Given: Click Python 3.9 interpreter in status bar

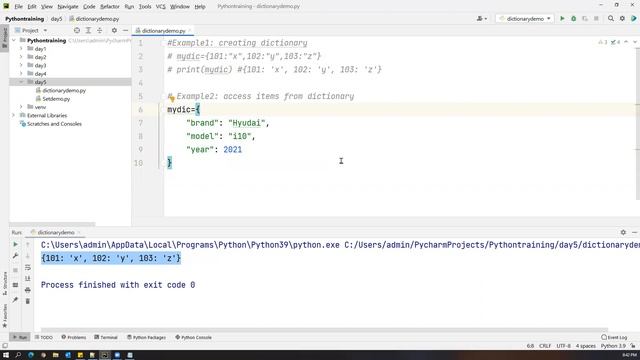Looking at the screenshot, I should [613, 346].
